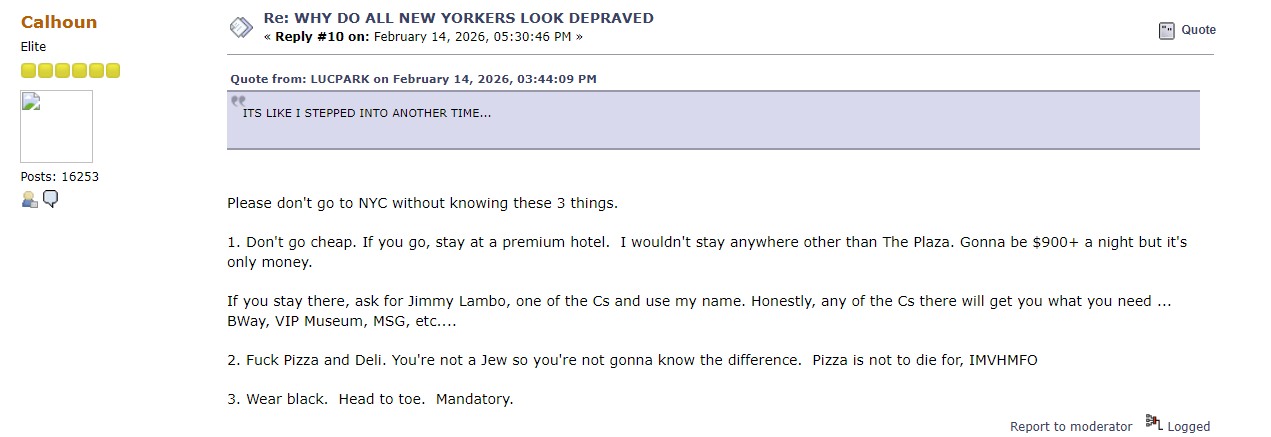The width and height of the screenshot is (1271, 437).
Task: Click the Quote text button
Action: point(1198,30)
